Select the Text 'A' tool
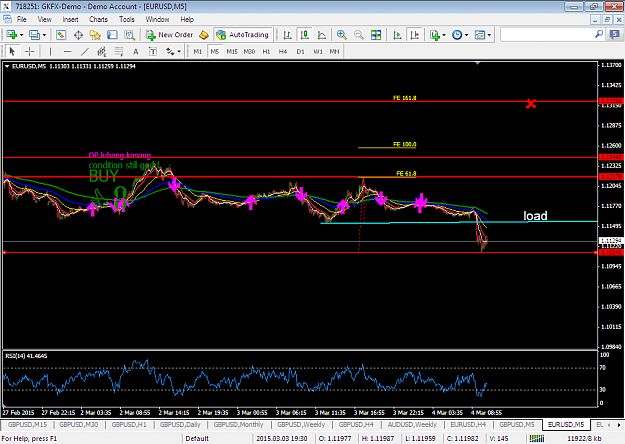The image size is (625, 444). (x=136, y=51)
